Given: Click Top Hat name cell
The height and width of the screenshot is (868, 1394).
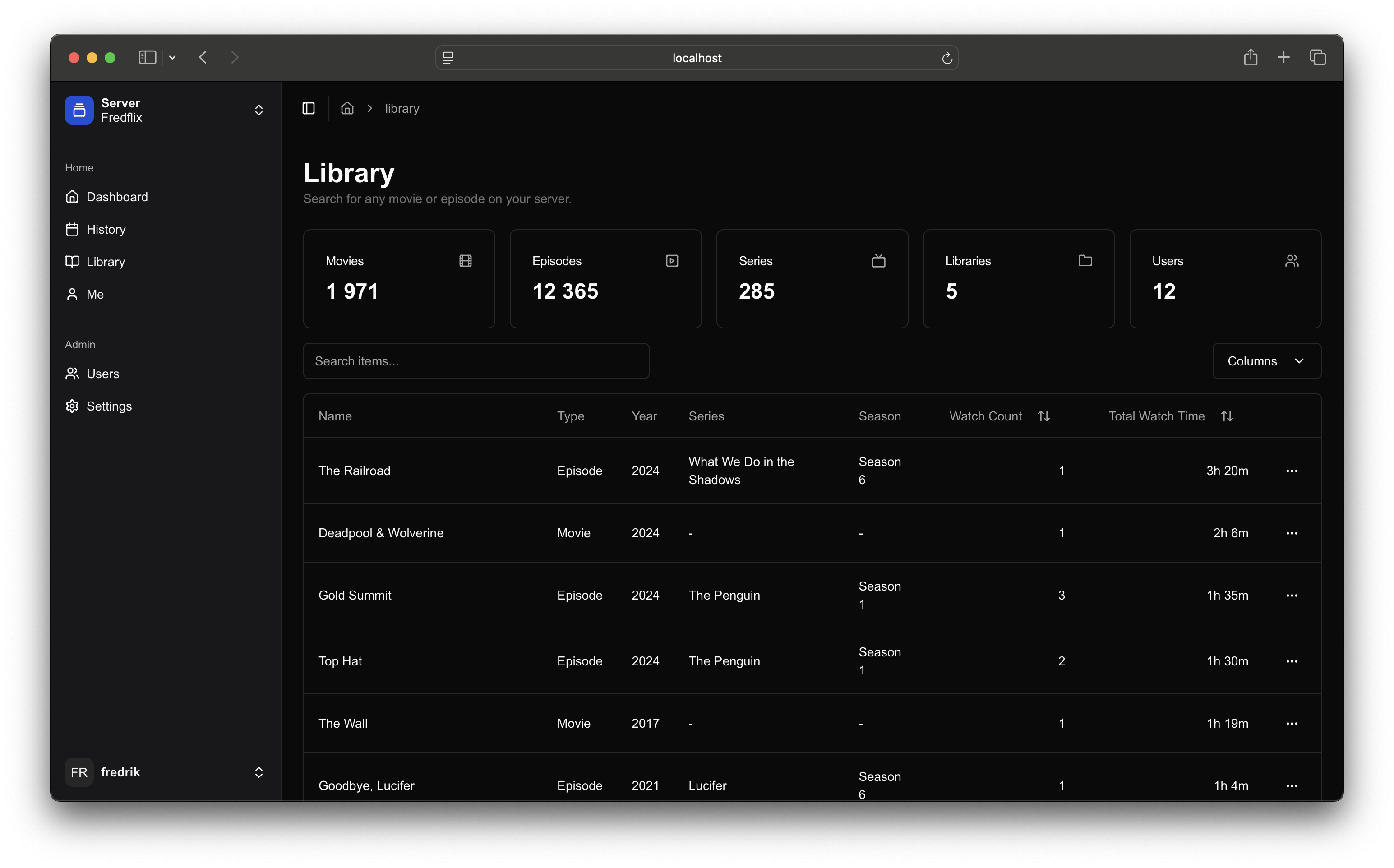Looking at the screenshot, I should (x=340, y=661).
